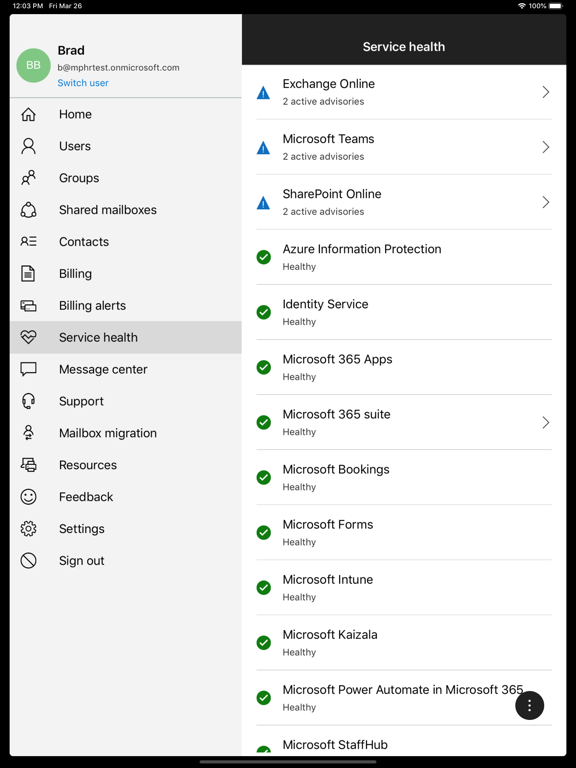
Task: Click the Service health heart icon
Action: pos(28,337)
